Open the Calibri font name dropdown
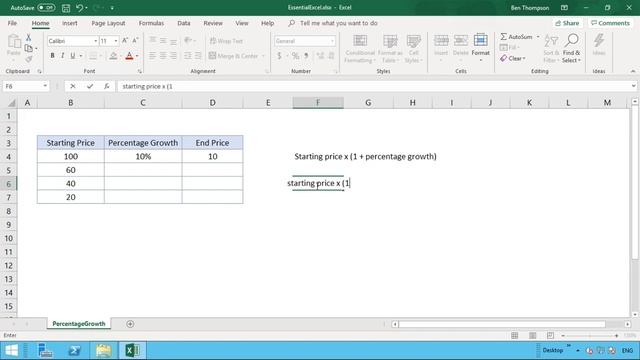 95,41
